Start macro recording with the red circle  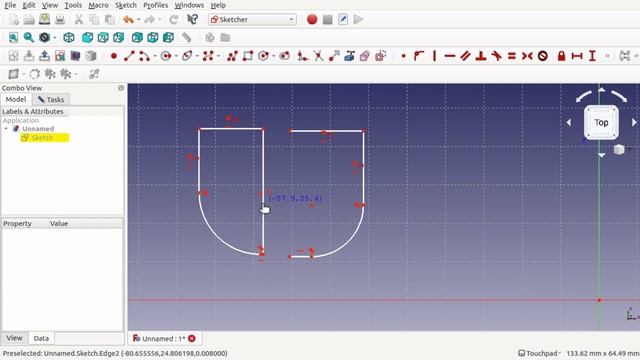coord(312,19)
